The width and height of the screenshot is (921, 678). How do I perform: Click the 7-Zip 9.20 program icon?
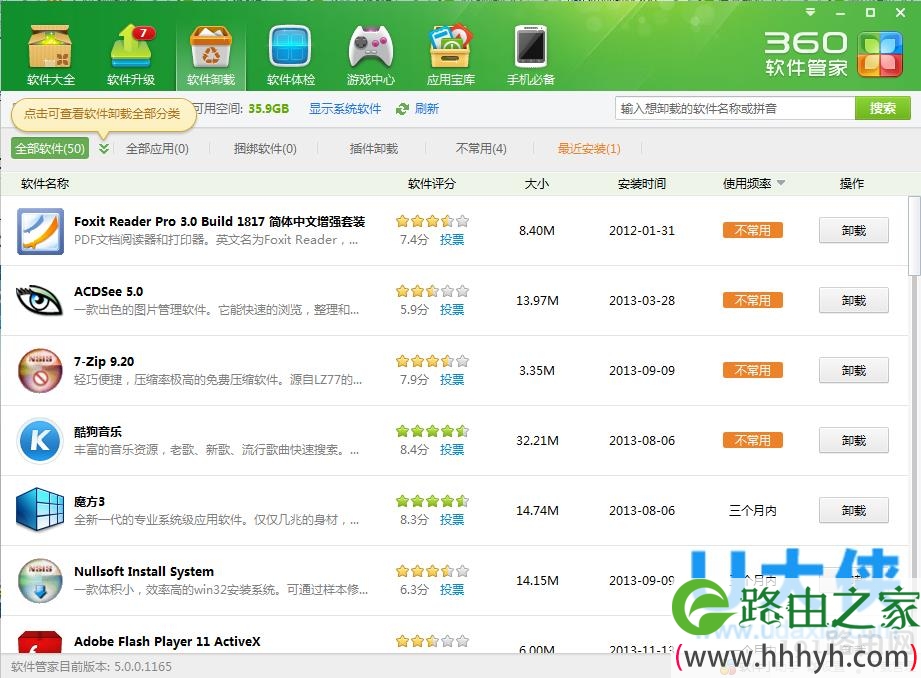coord(39,371)
